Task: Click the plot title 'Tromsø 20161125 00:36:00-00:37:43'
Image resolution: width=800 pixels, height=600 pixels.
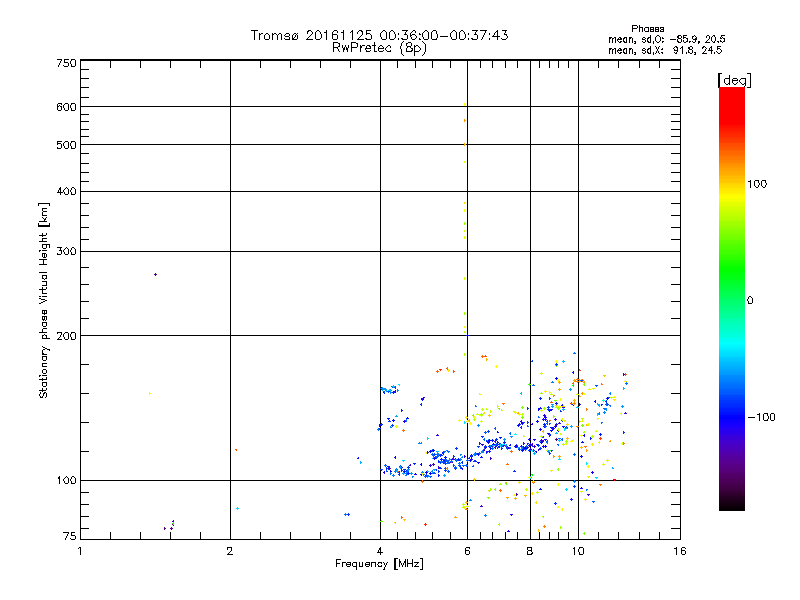Action: click(x=379, y=35)
